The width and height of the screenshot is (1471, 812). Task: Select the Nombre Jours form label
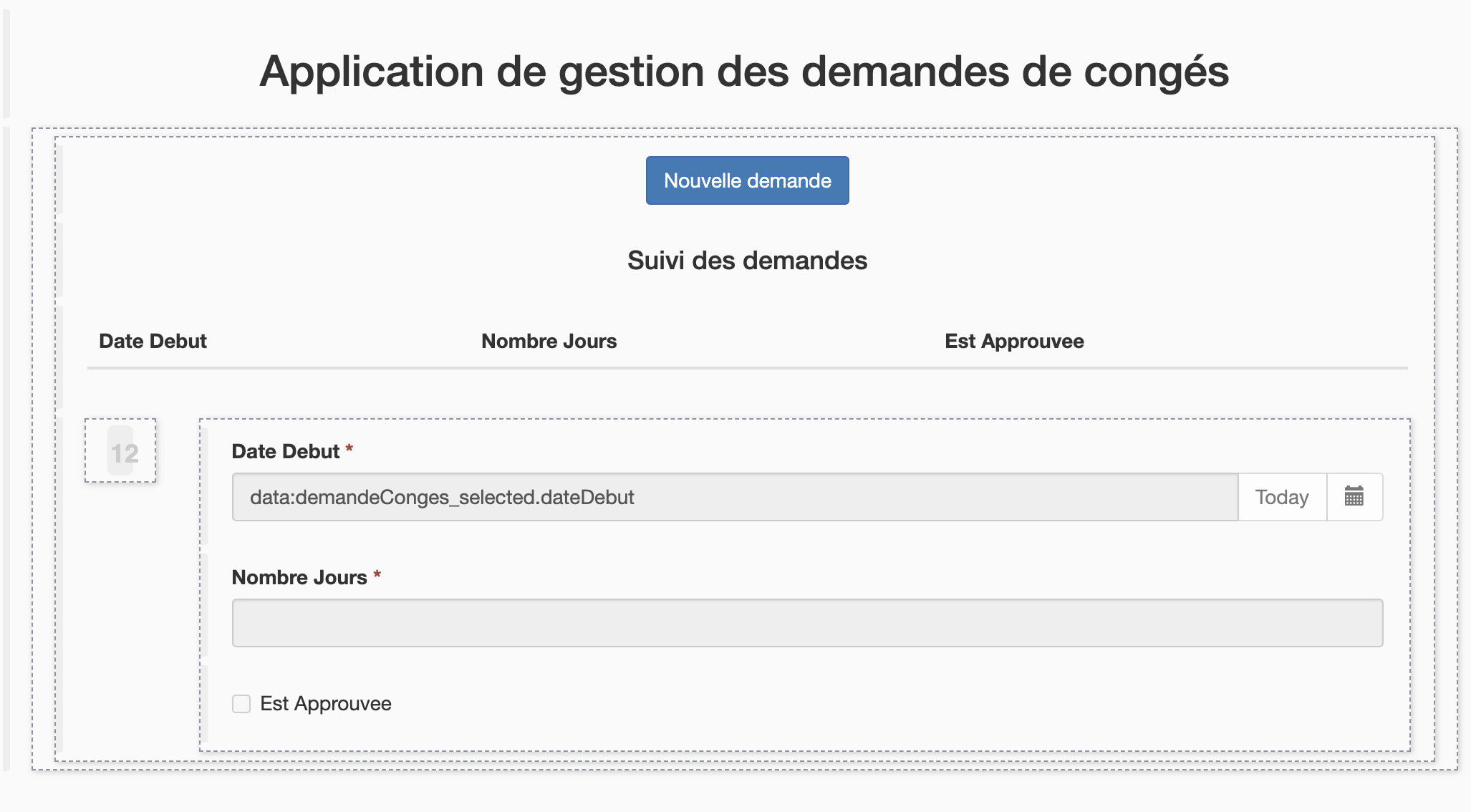299,577
